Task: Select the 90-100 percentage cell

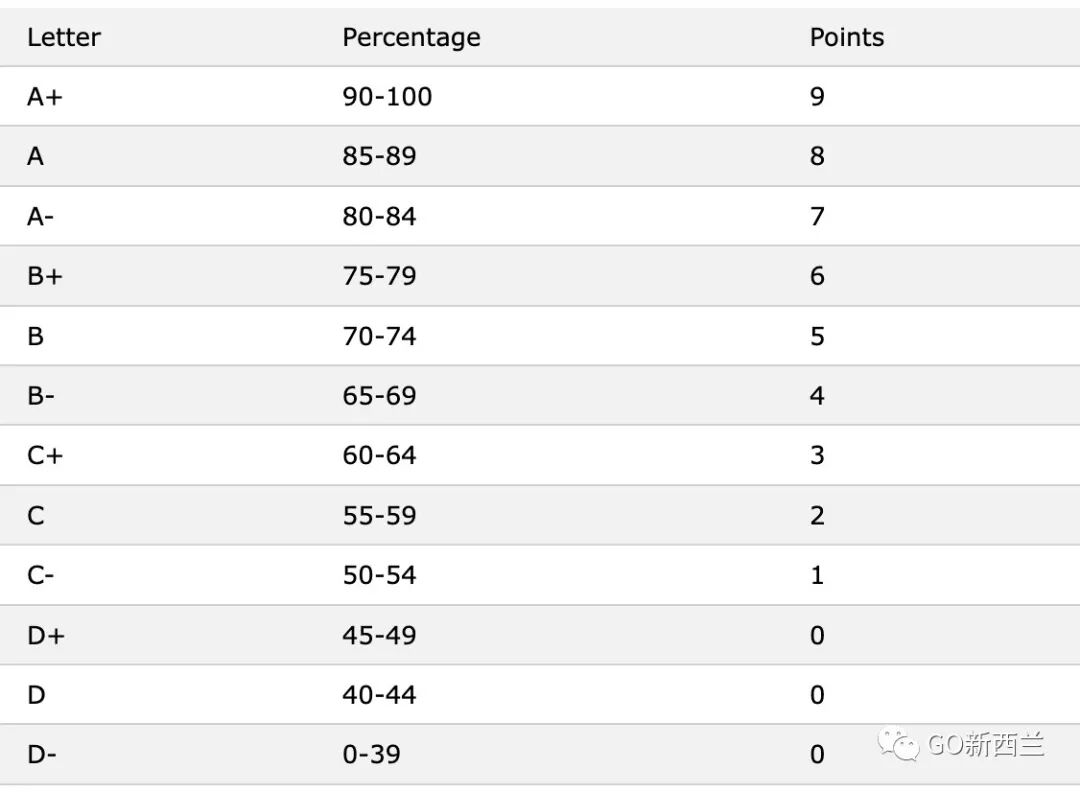Action: tap(387, 97)
